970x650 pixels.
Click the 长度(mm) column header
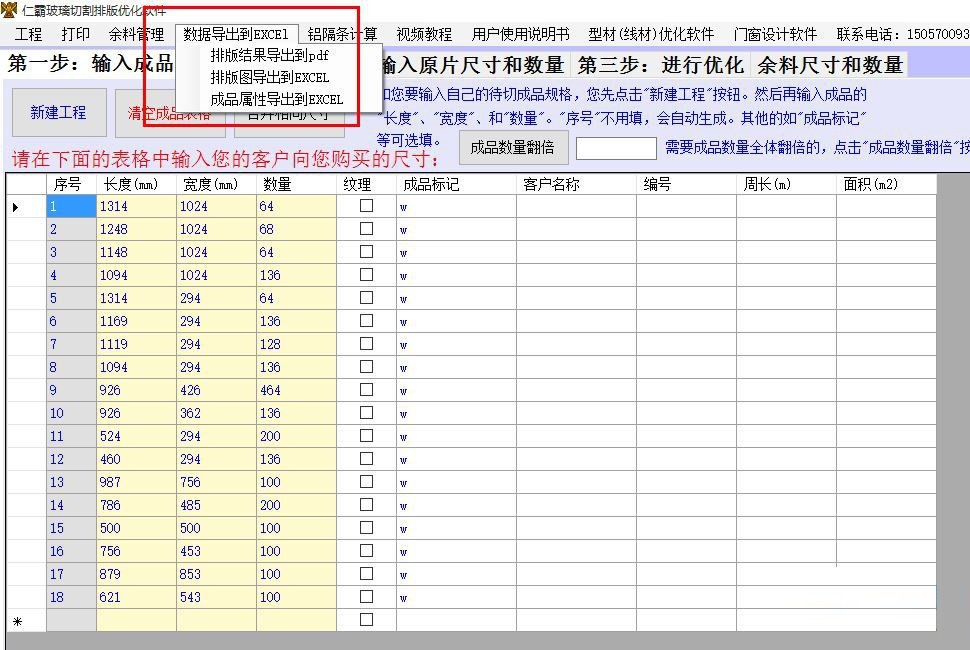137,184
